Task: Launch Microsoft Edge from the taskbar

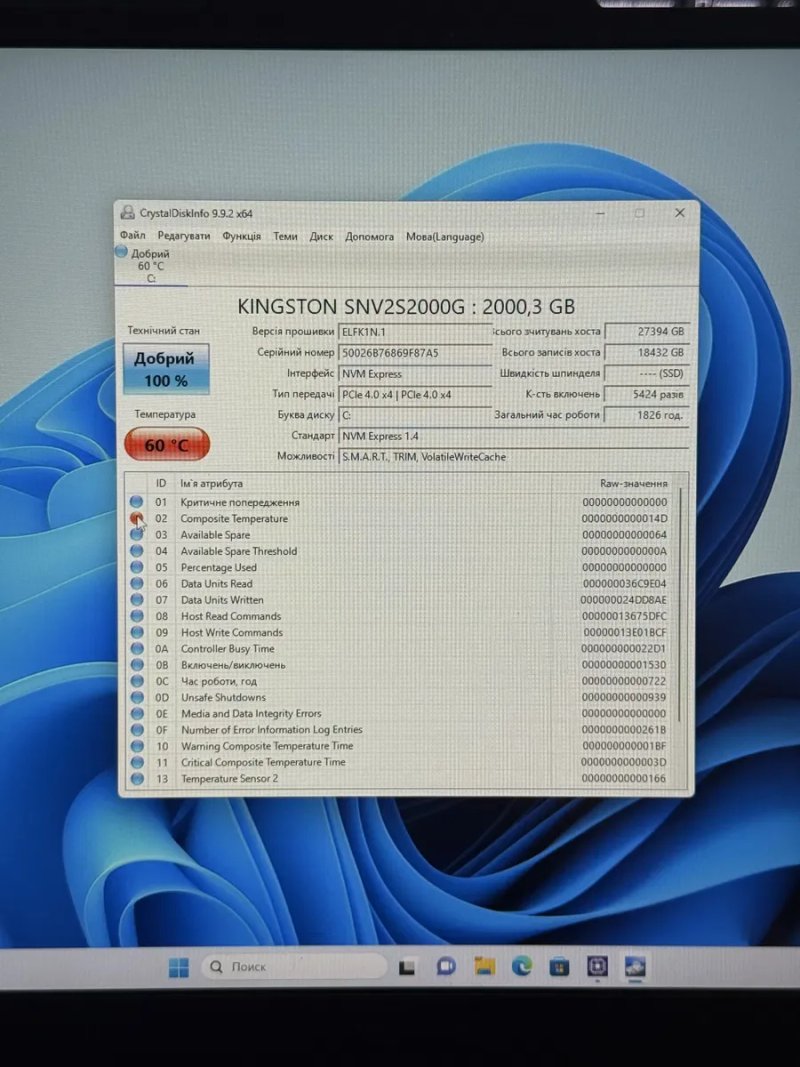Action: [x=522, y=966]
